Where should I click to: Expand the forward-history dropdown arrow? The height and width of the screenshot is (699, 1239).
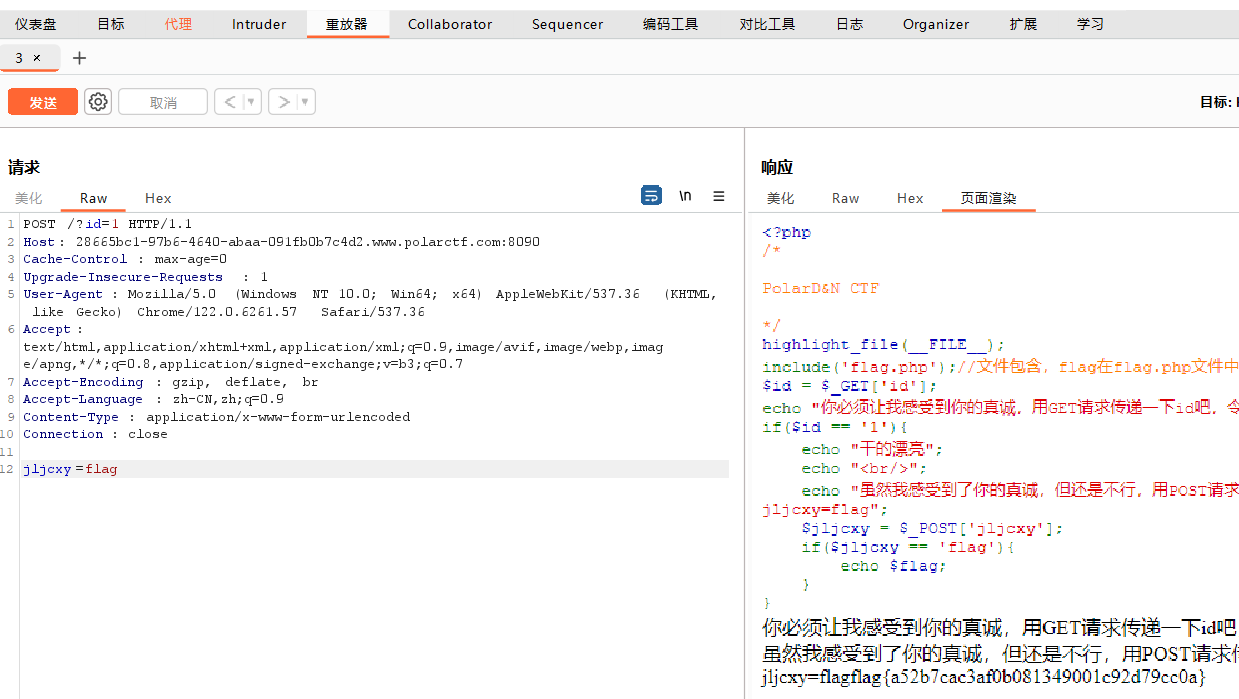306,102
